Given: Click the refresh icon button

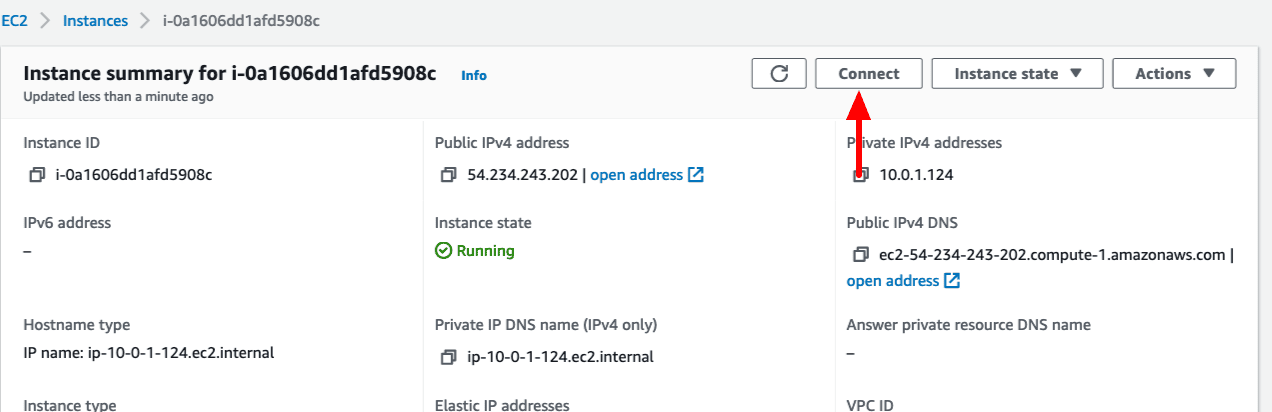Looking at the screenshot, I should [x=779, y=73].
